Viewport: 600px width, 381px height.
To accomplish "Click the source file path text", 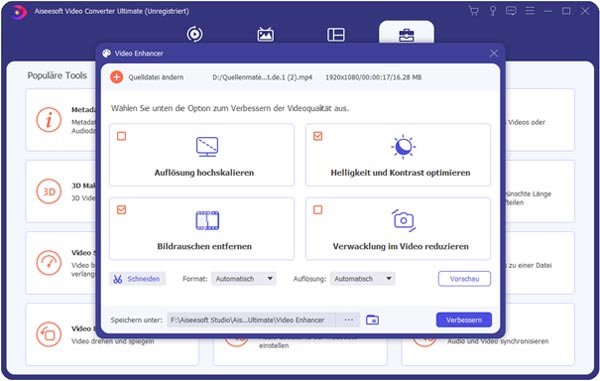I will (x=262, y=77).
